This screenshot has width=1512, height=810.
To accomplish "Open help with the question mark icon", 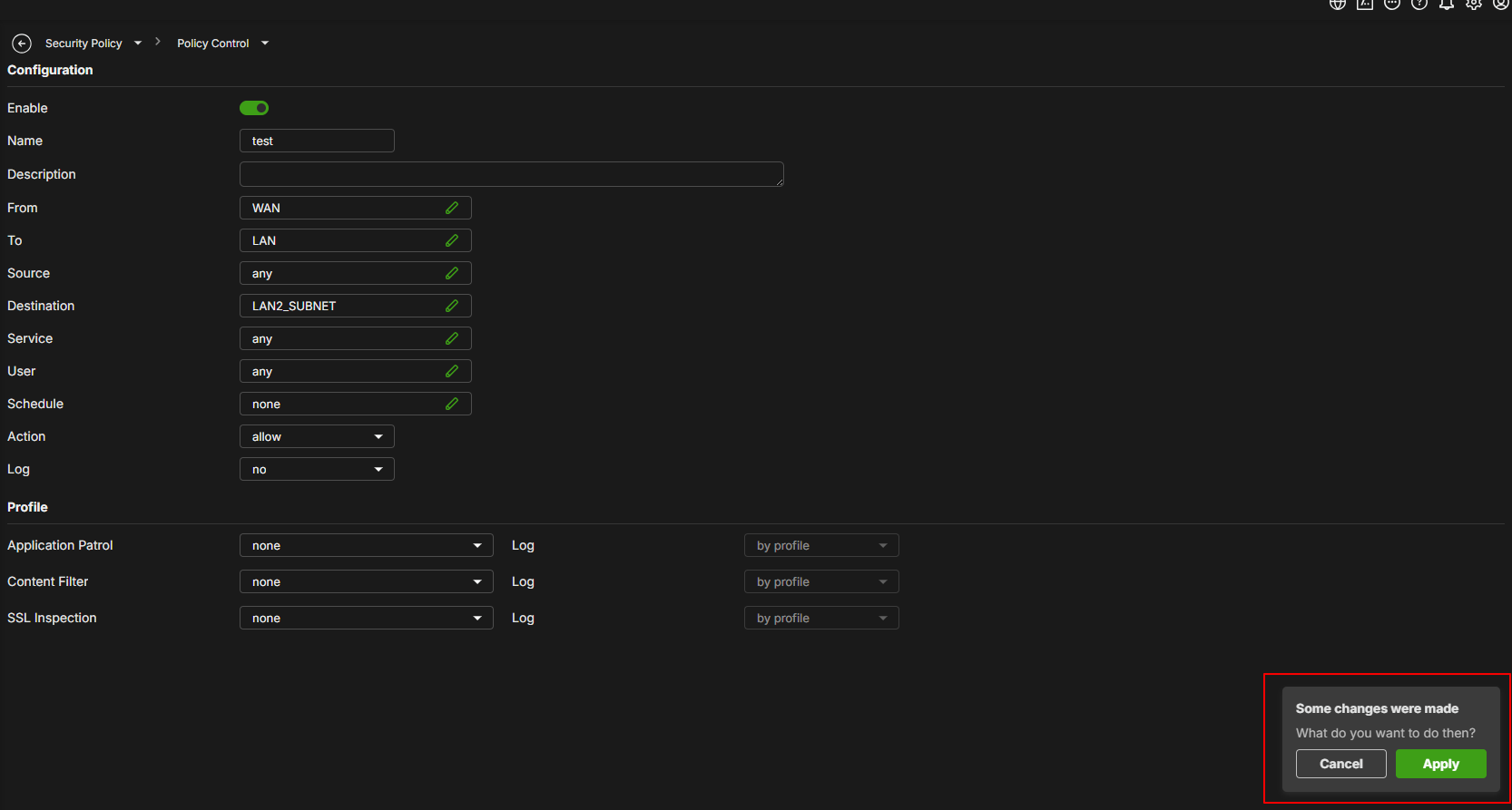I will [1419, 4].
